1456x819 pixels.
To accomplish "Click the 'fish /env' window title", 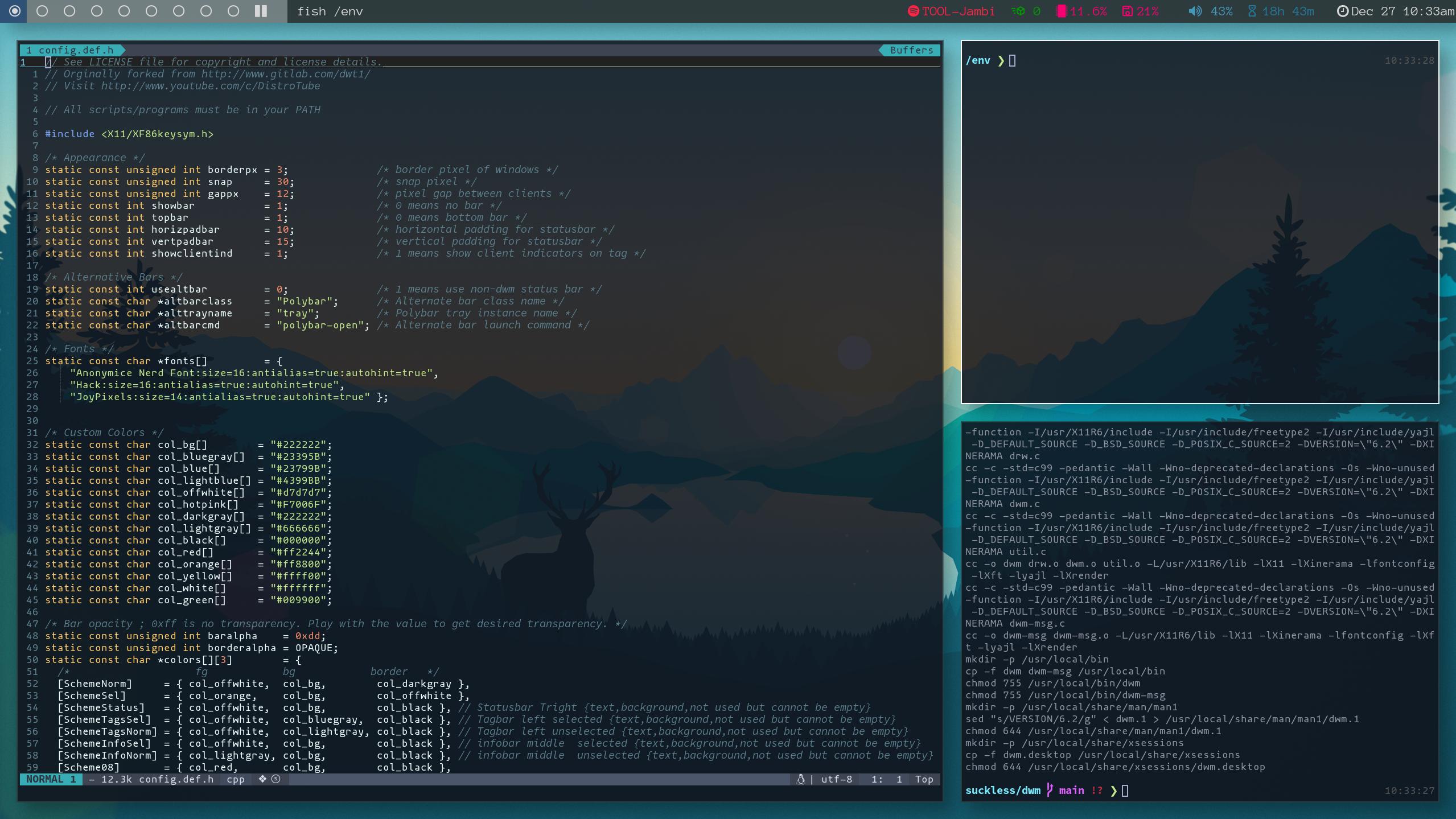I will click(330, 11).
